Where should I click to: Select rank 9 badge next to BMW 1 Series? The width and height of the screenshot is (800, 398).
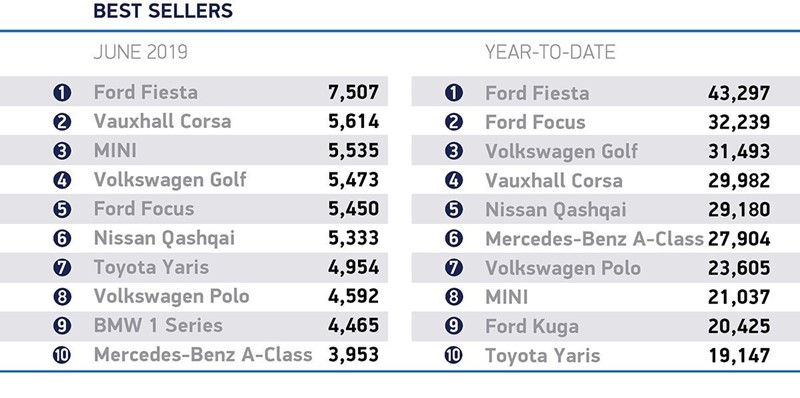(62, 326)
